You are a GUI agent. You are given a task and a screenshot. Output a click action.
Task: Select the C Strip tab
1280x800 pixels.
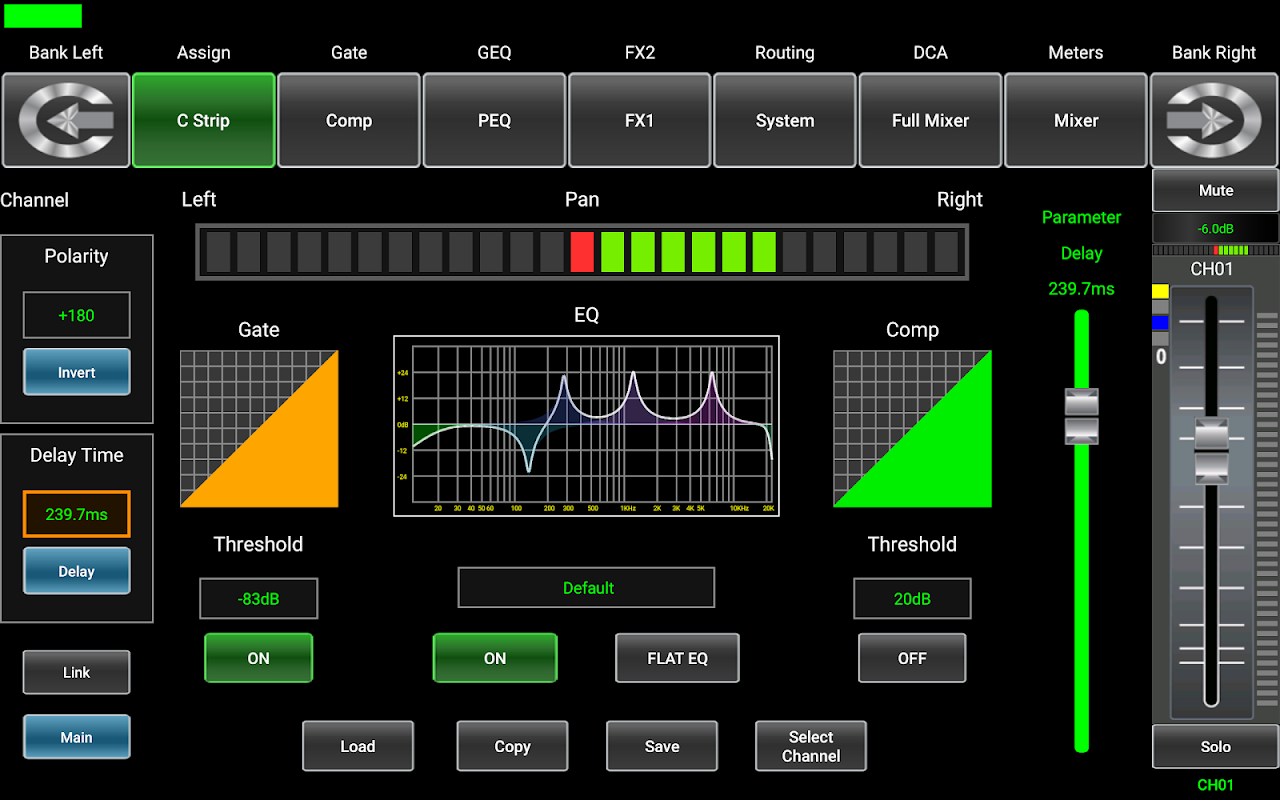tap(204, 120)
